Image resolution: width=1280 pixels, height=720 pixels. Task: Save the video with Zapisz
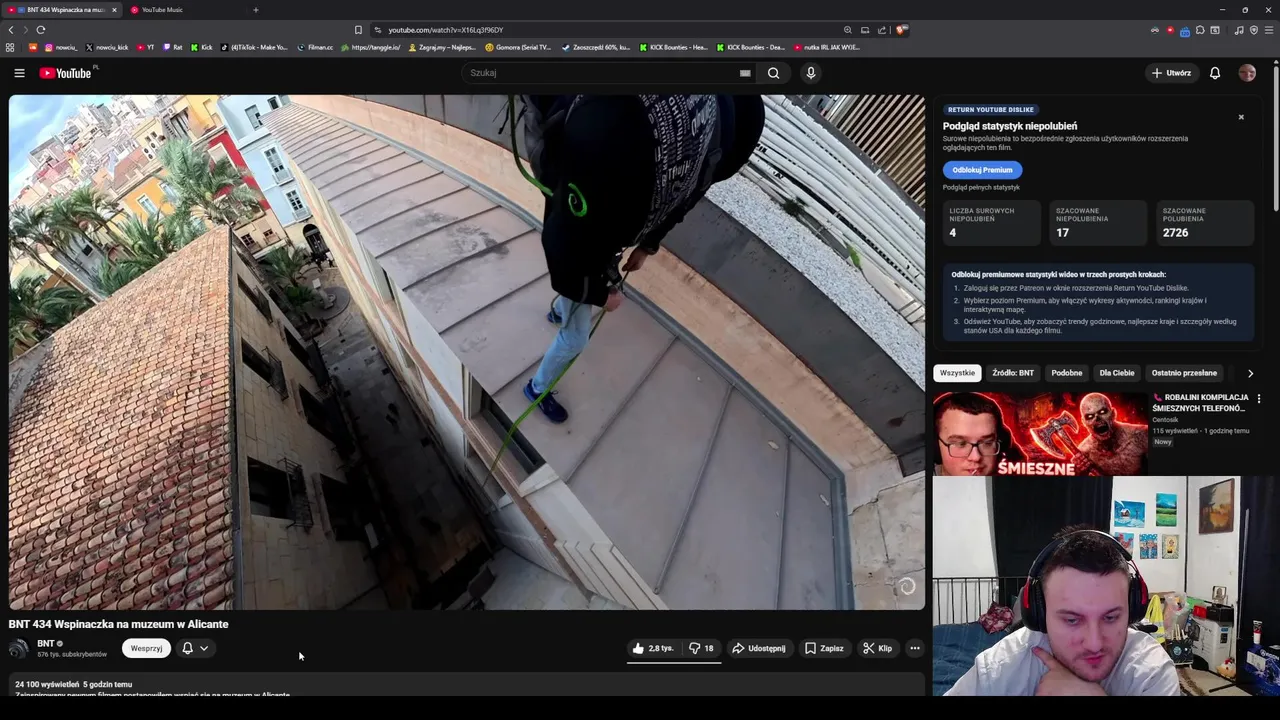(825, 648)
